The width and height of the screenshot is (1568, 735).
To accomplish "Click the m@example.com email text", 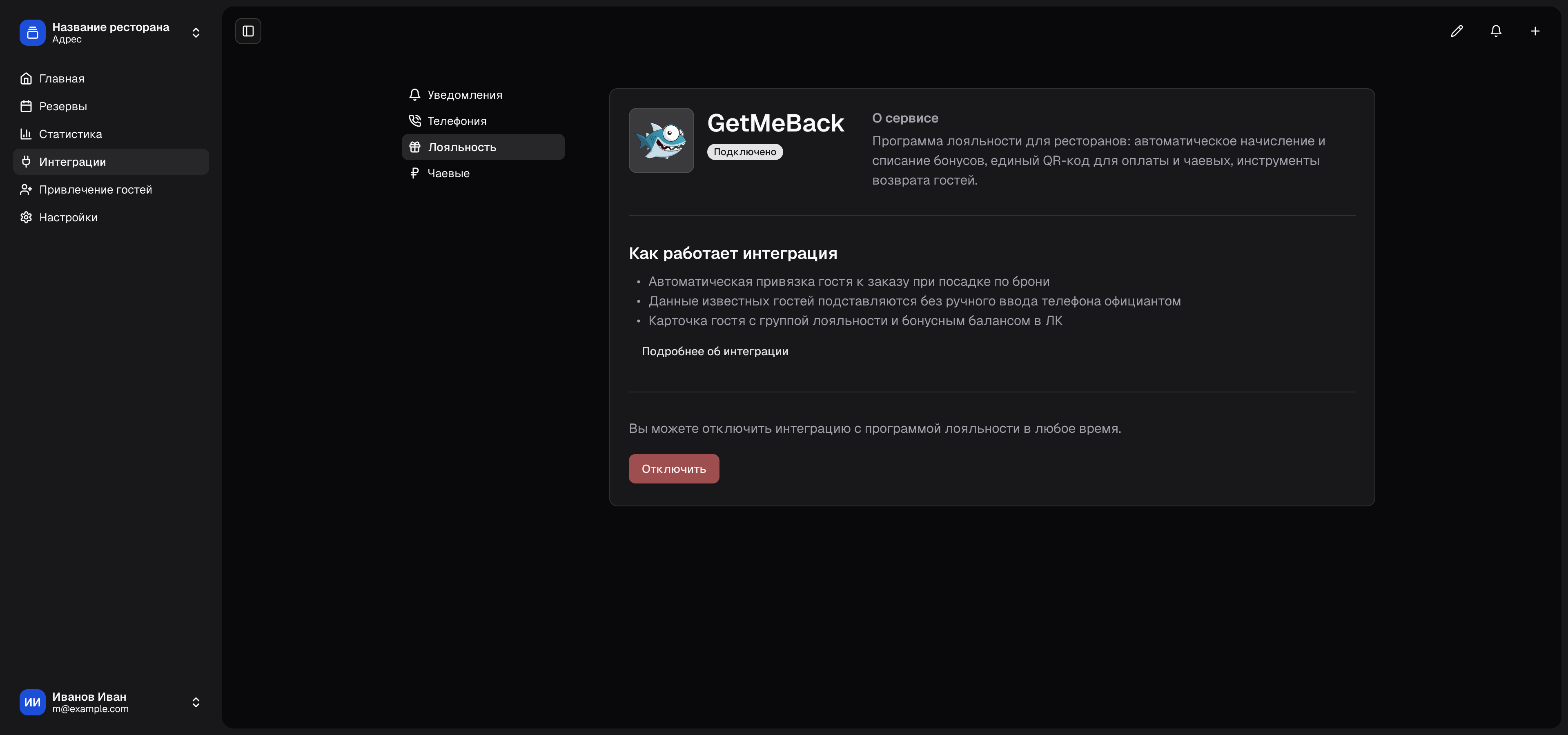I will click(x=90, y=709).
